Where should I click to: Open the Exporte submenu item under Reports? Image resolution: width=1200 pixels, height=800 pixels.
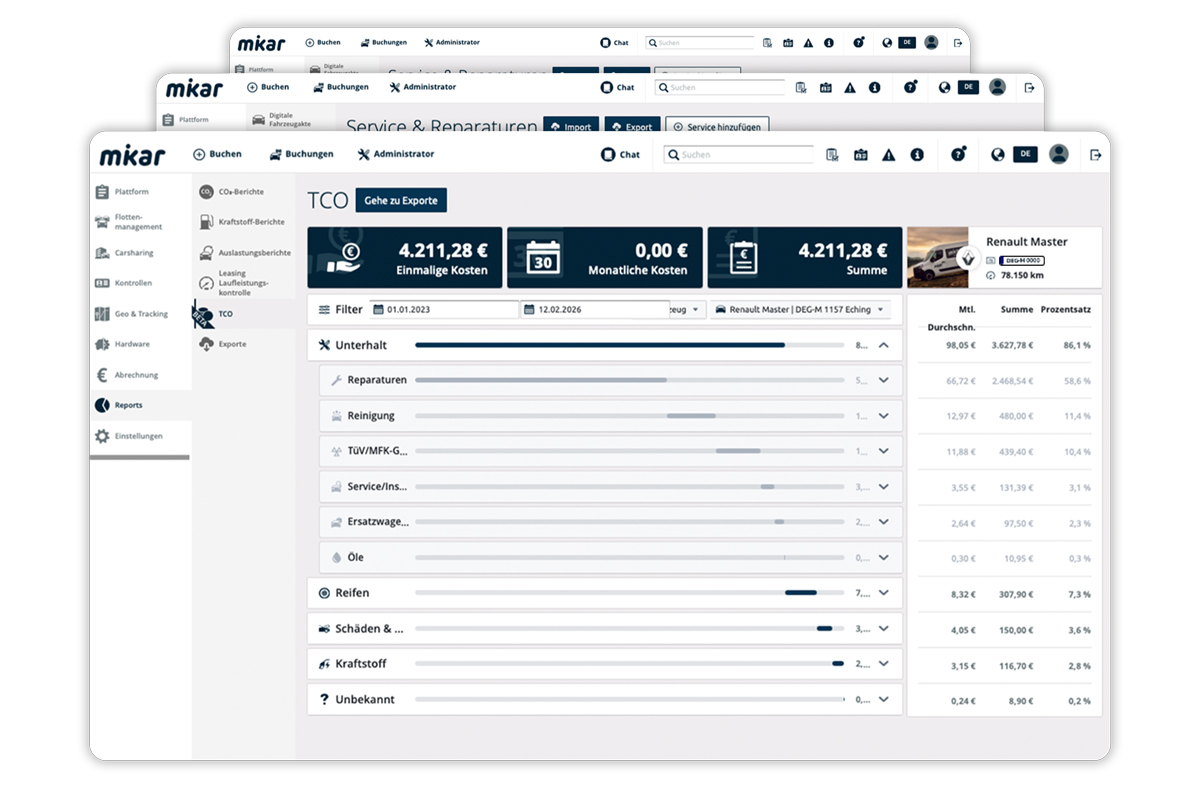point(231,344)
